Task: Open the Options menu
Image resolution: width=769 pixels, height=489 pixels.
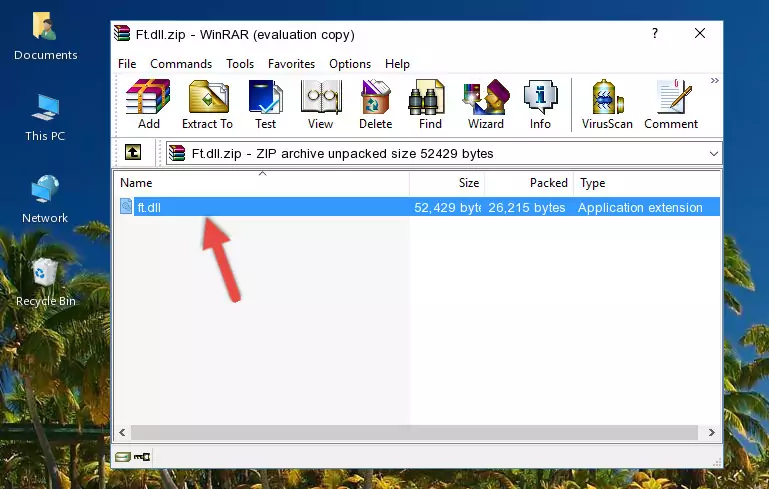Action: [x=350, y=64]
